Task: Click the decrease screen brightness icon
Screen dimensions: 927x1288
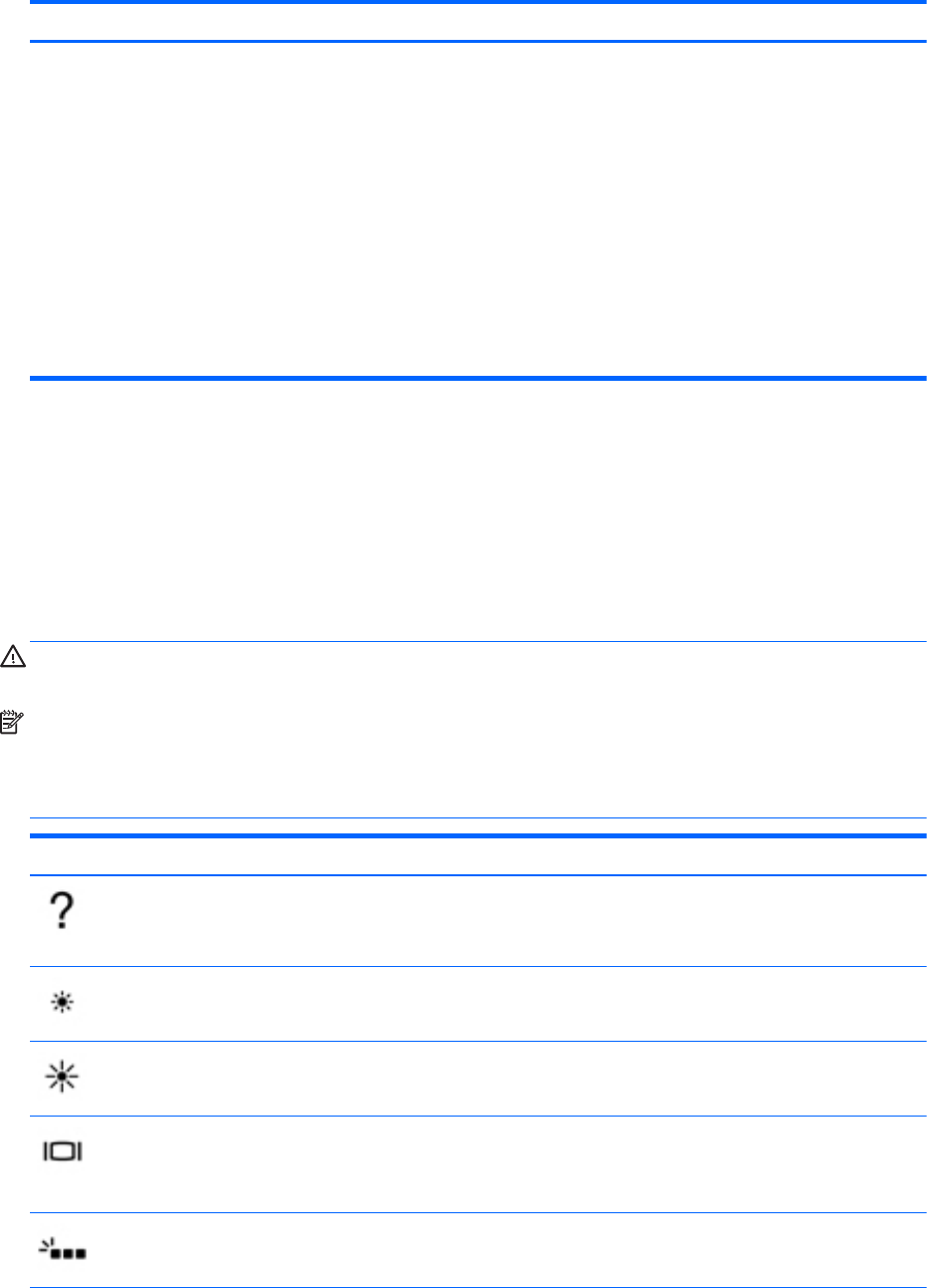Action: (62, 1003)
